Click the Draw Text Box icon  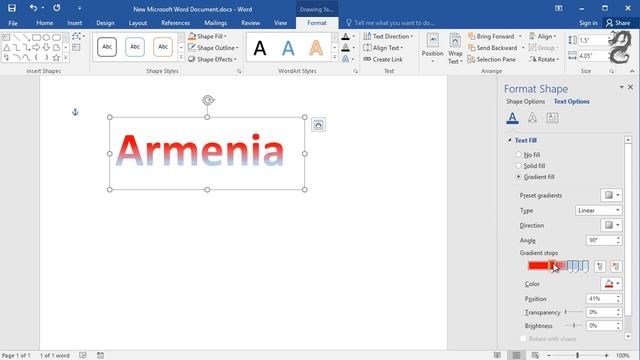click(x=76, y=47)
